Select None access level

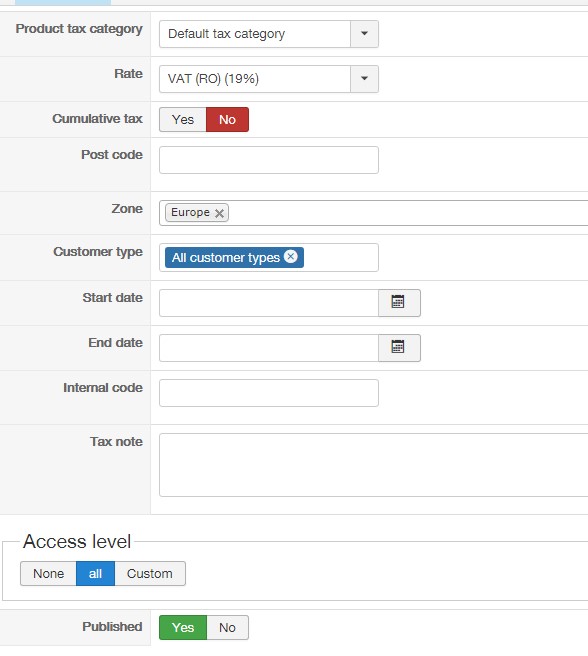(49, 574)
